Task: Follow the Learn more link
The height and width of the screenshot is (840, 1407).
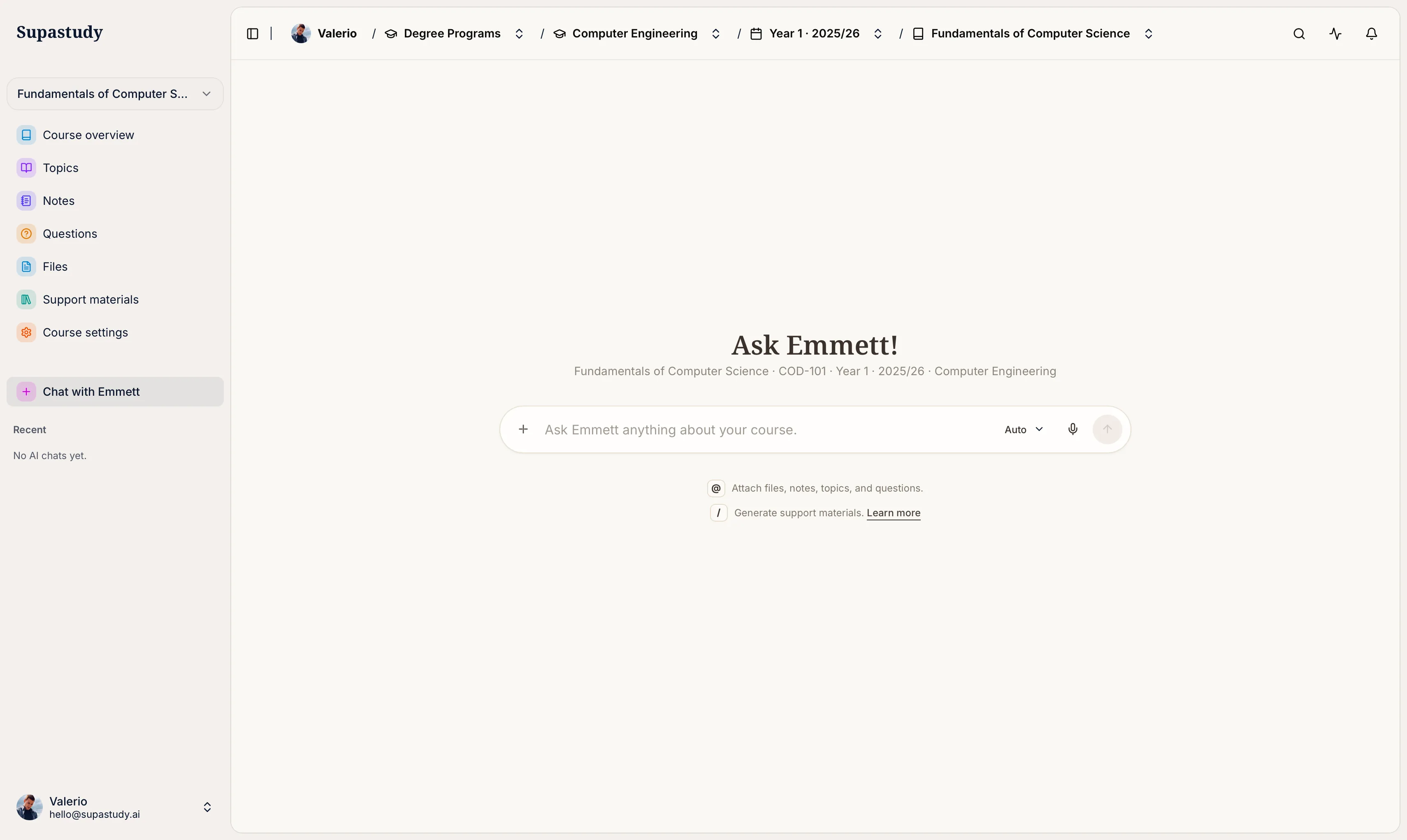Action: tap(893, 513)
